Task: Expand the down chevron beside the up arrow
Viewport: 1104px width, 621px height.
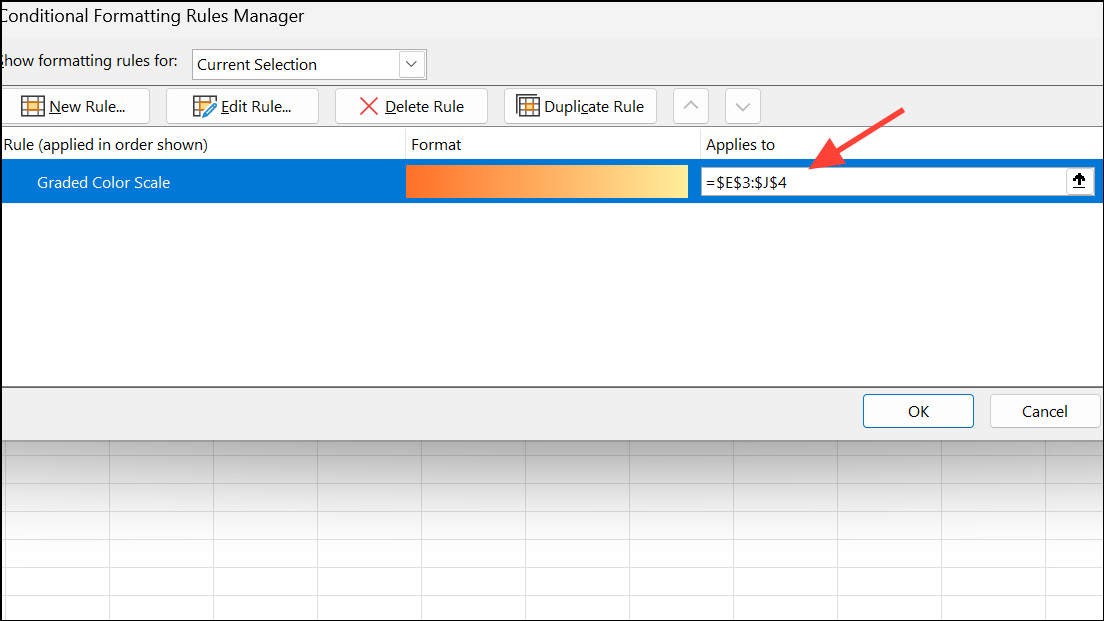Action: (x=742, y=105)
